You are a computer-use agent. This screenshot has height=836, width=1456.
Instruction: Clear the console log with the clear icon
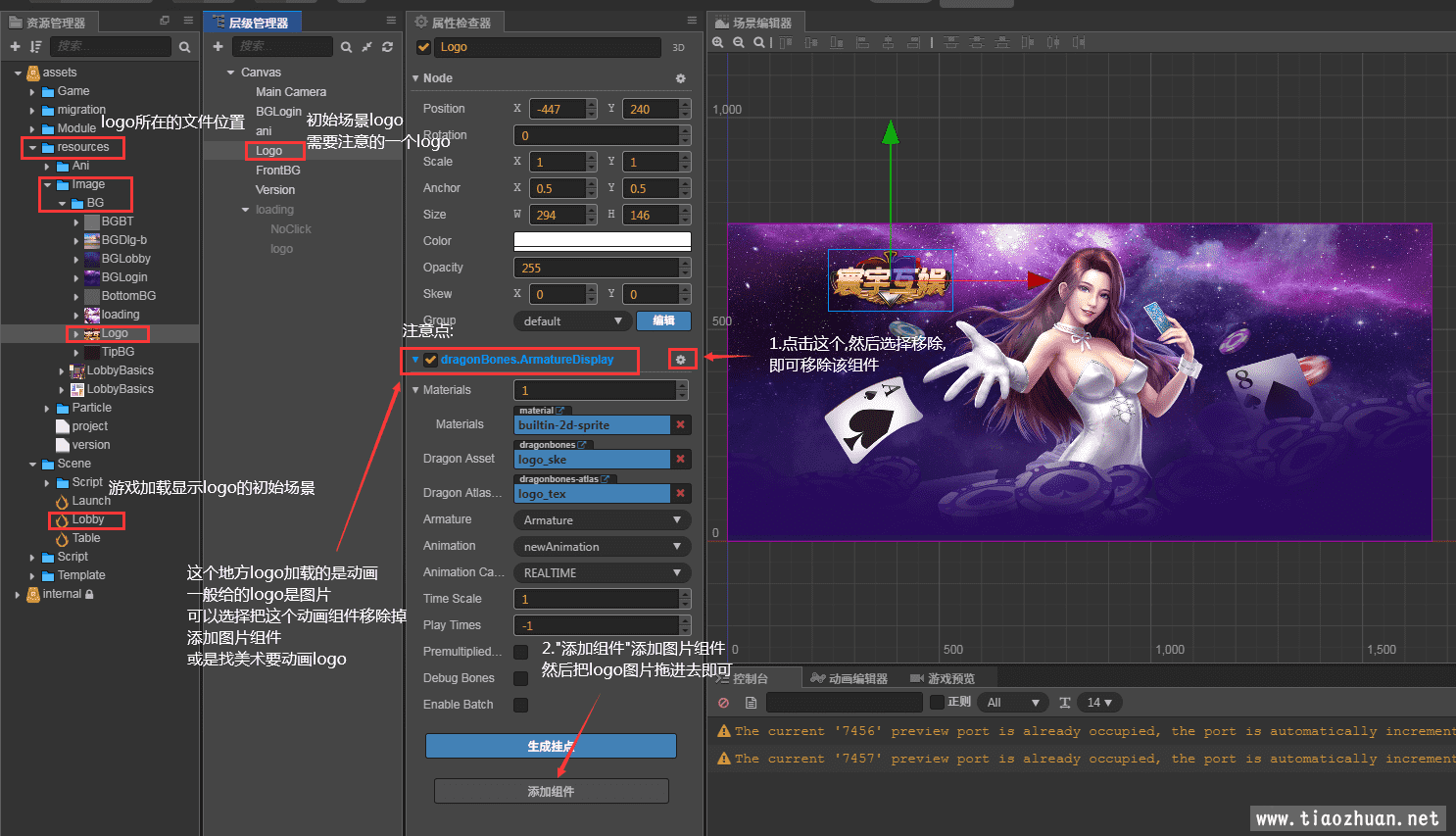pos(723,703)
